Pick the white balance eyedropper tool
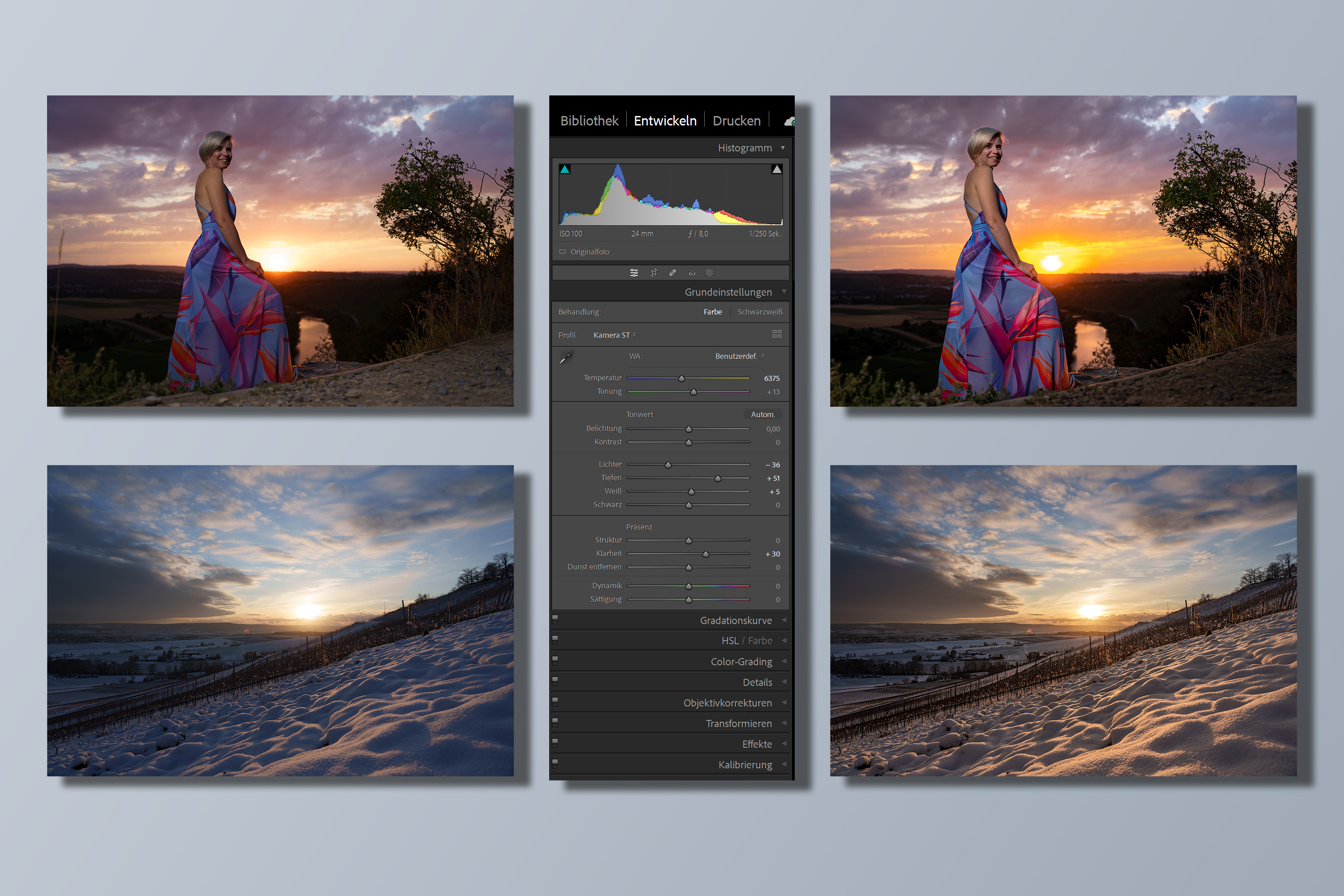This screenshot has width=1344, height=896. [x=566, y=358]
